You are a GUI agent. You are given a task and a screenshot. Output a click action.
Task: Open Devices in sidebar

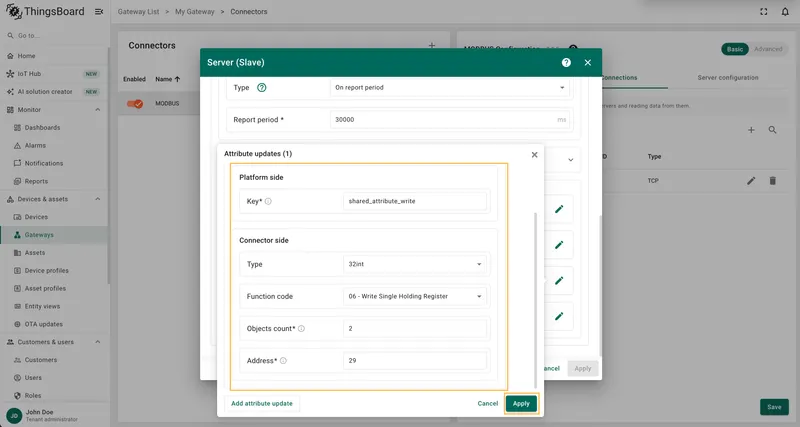tap(54, 217)
